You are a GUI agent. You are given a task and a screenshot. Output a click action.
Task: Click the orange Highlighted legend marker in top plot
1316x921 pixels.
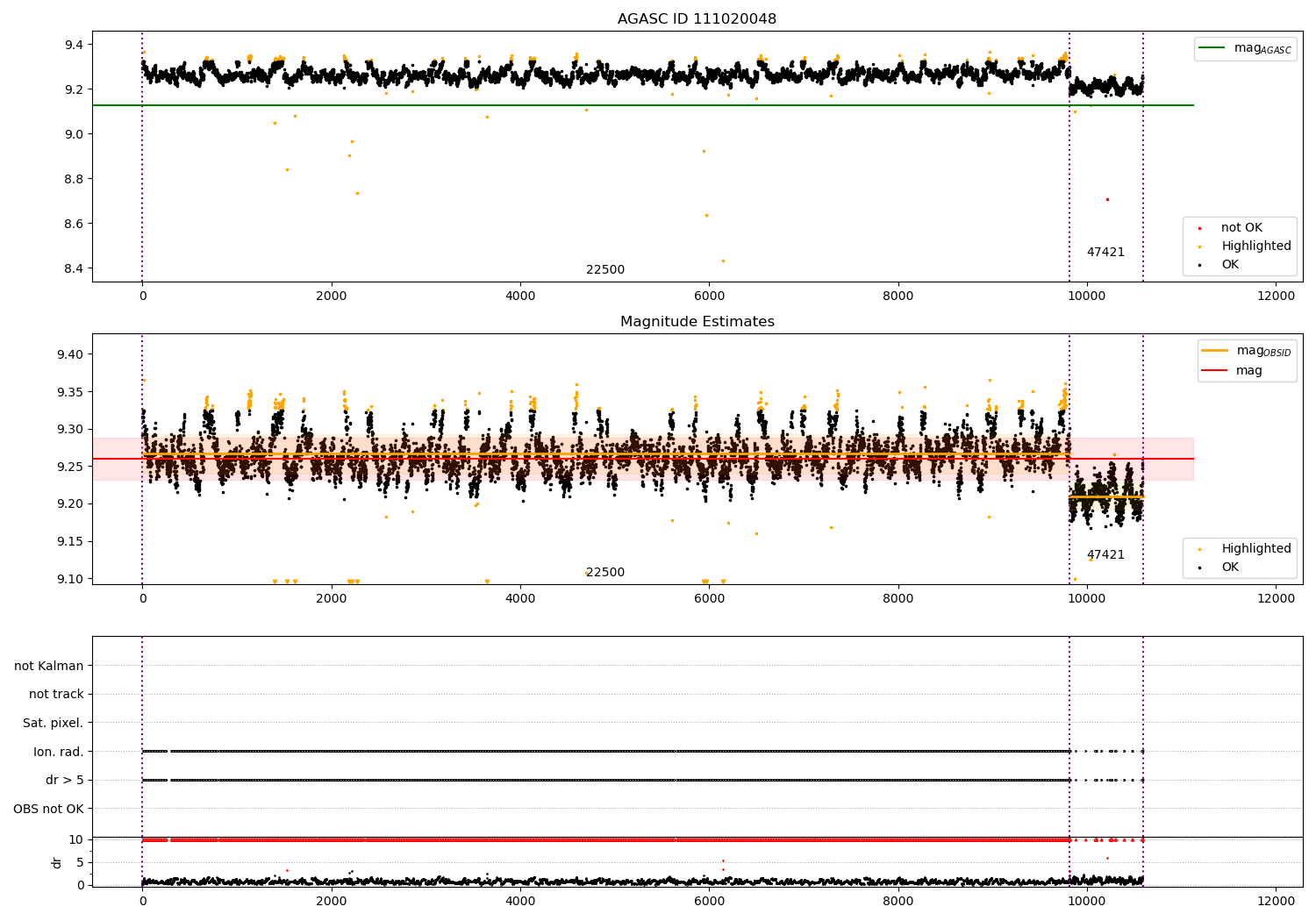(1199, 246)
